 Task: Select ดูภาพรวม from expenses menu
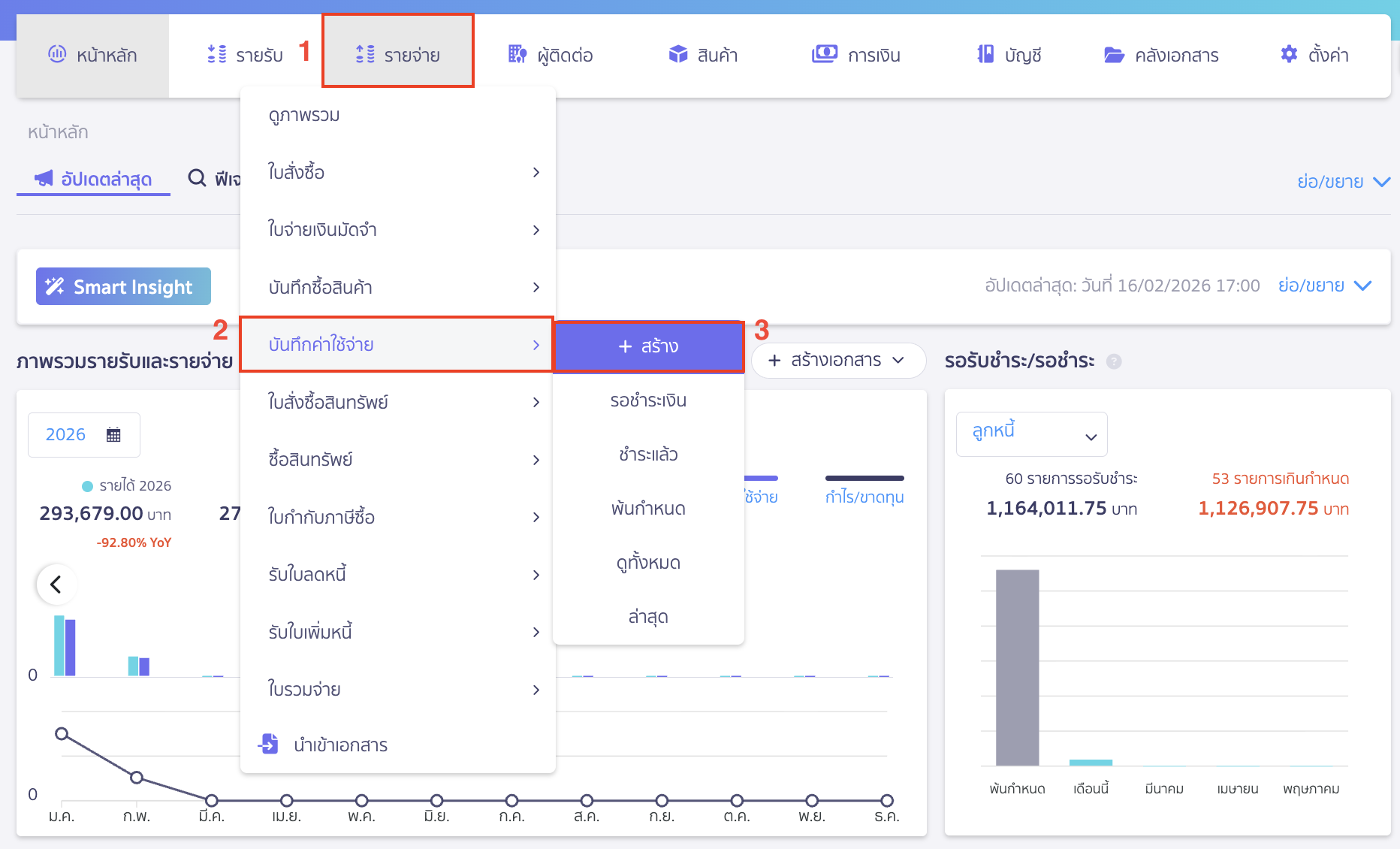coord(304,115)
